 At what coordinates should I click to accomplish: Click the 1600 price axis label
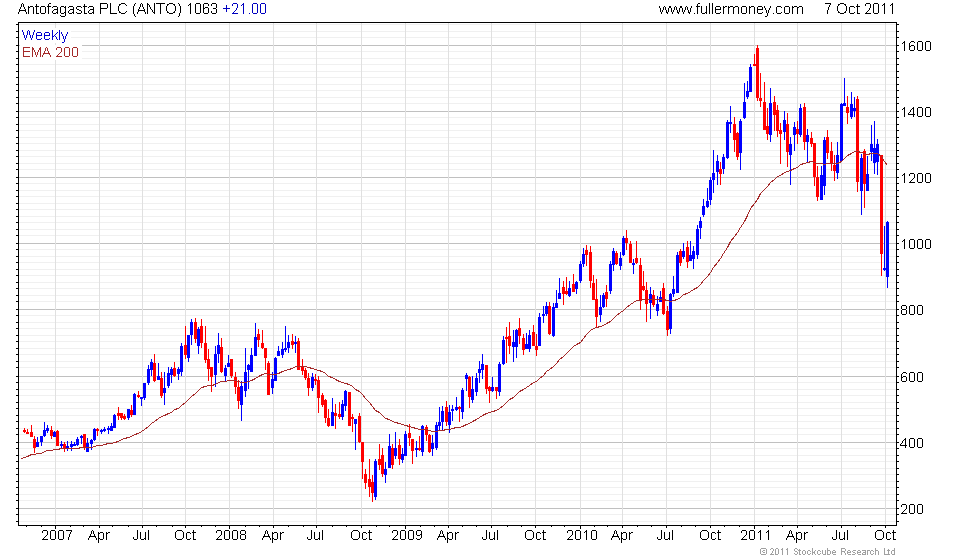point(916,46)
